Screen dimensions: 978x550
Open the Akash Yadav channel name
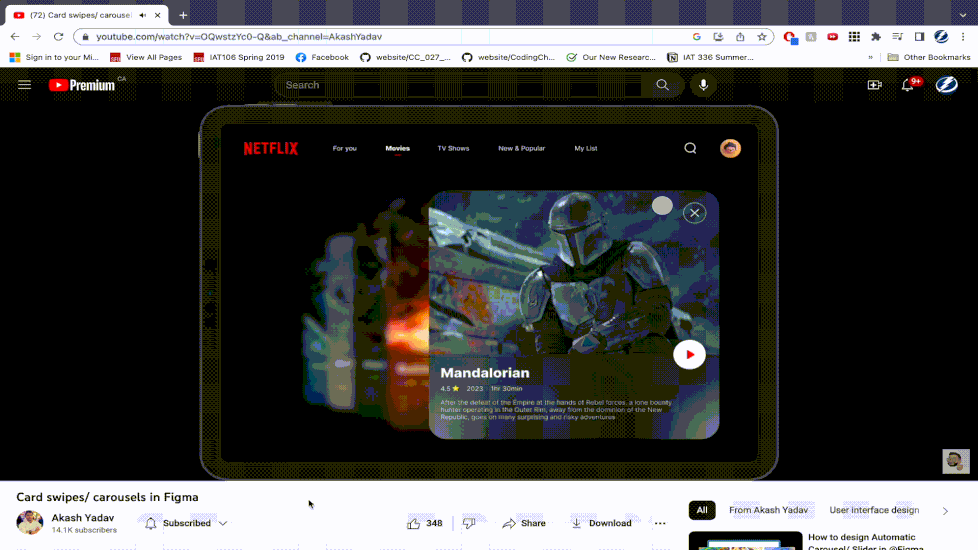tap(82, 518)
